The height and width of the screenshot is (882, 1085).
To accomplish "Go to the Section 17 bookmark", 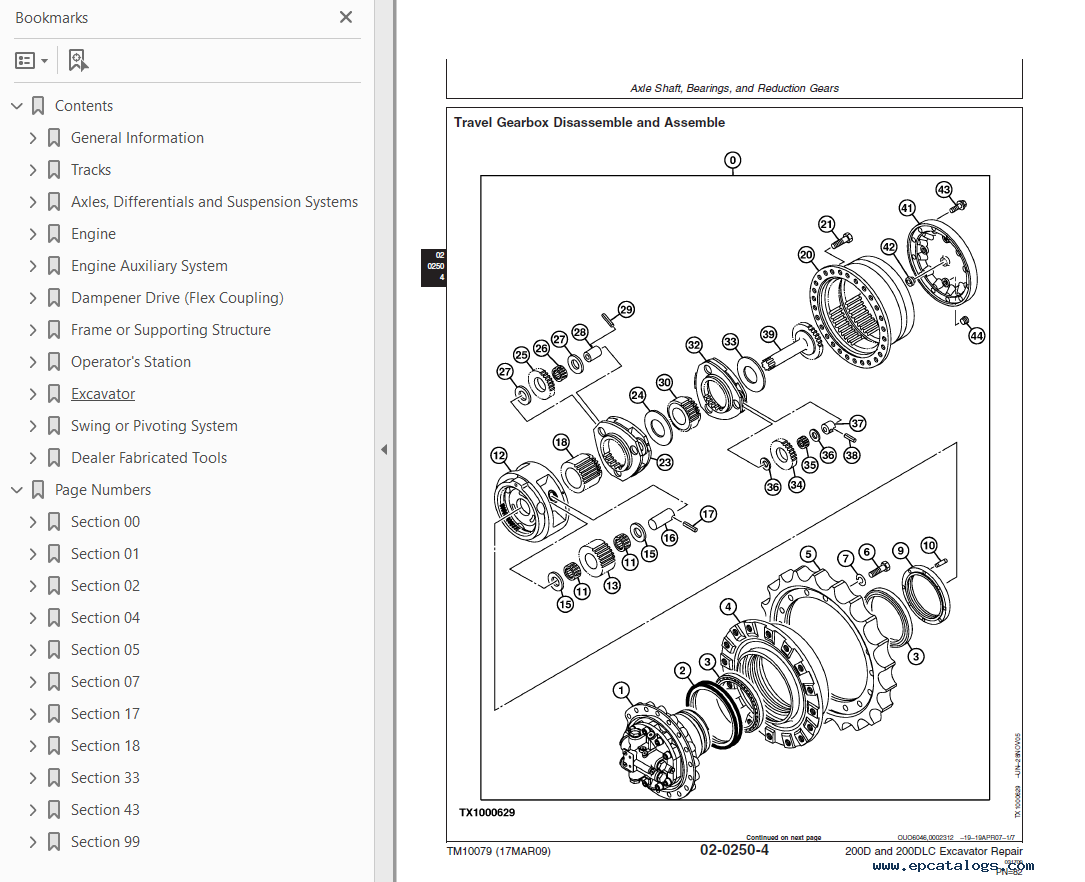I will tap(105, 714).
